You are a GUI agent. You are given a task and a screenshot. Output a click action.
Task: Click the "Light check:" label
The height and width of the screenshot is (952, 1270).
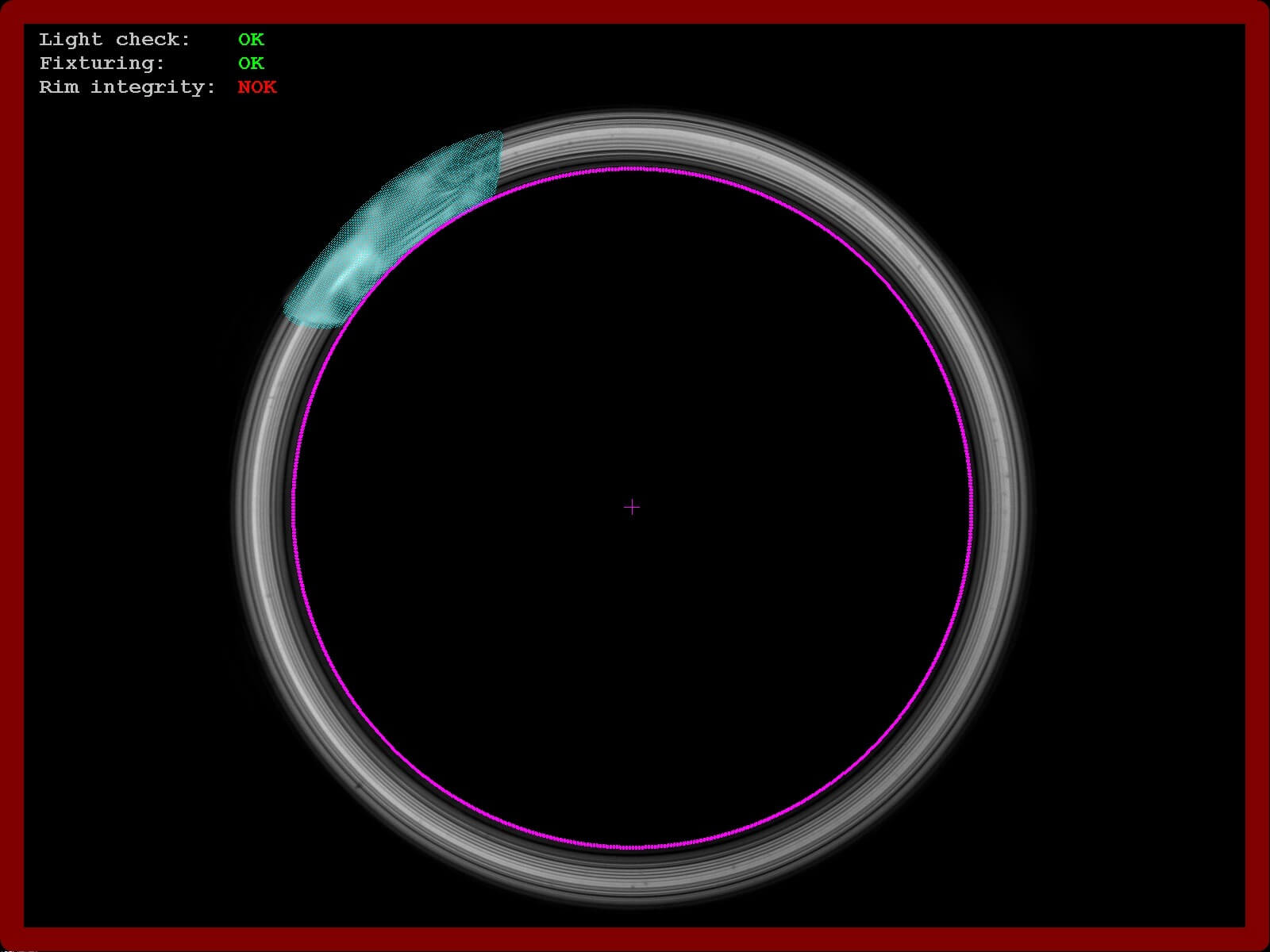[x=115, y=40]
